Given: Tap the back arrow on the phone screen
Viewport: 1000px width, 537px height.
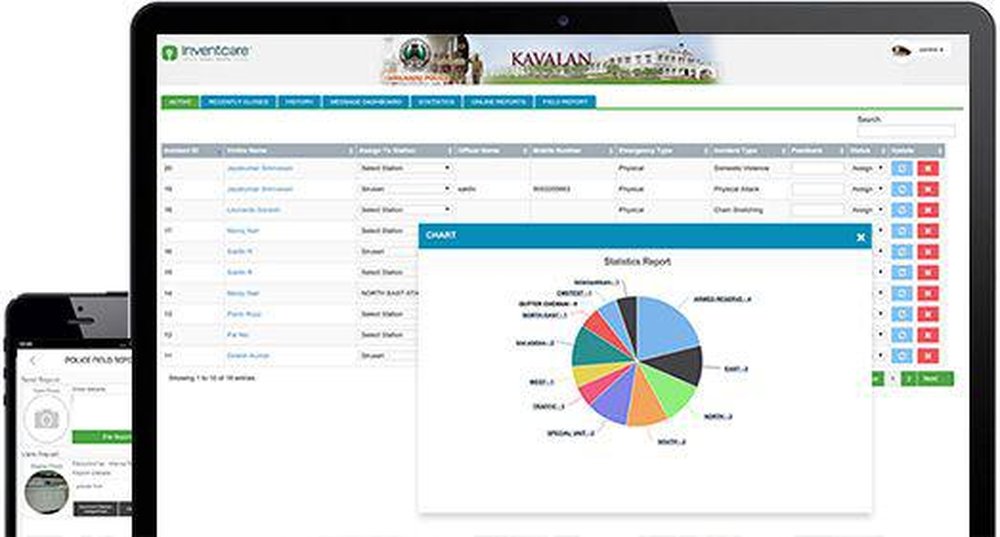Looking at the screenshot, I should coord(33,360).
